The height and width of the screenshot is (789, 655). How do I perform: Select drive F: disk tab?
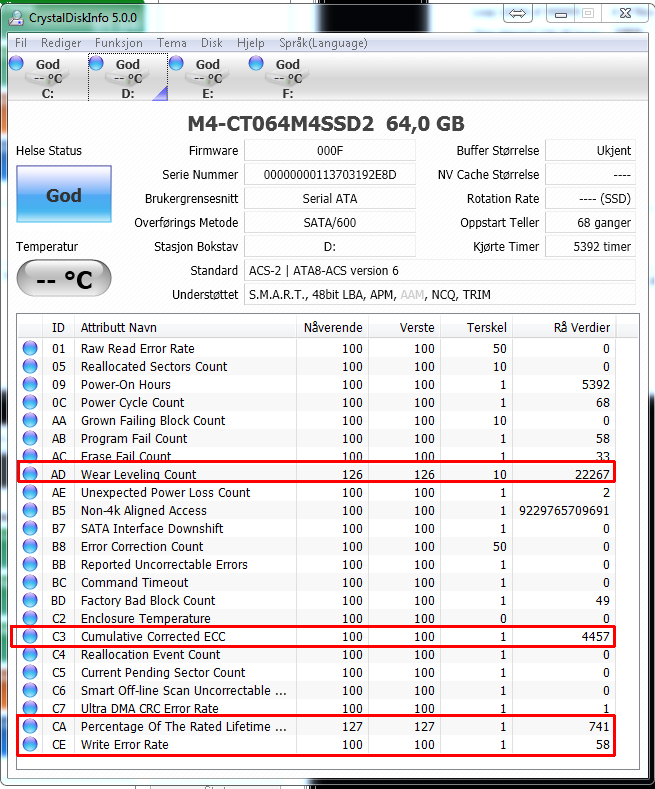pos(288,77)
